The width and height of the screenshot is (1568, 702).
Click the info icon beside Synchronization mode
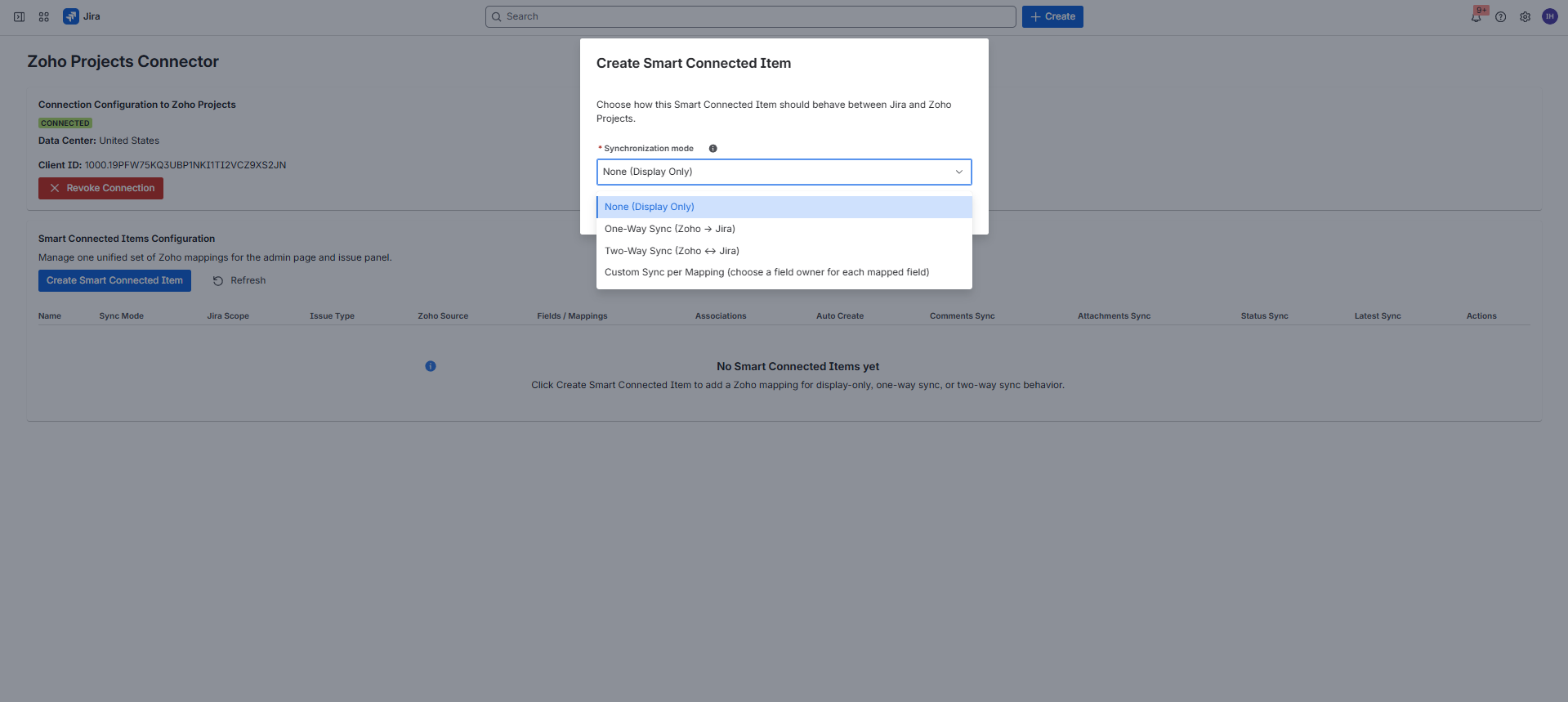713,149
